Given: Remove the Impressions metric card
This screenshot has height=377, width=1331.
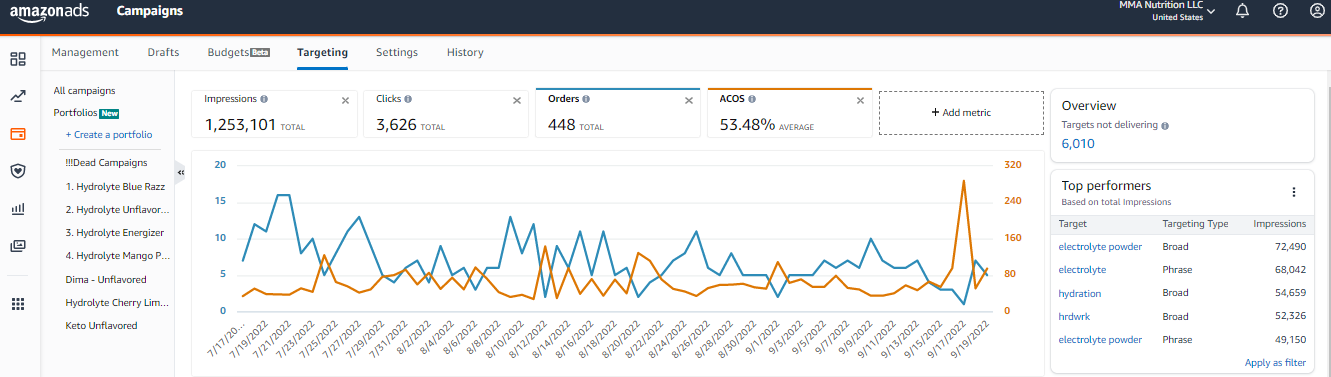Looking at the screenshot, I should point(345,100).
